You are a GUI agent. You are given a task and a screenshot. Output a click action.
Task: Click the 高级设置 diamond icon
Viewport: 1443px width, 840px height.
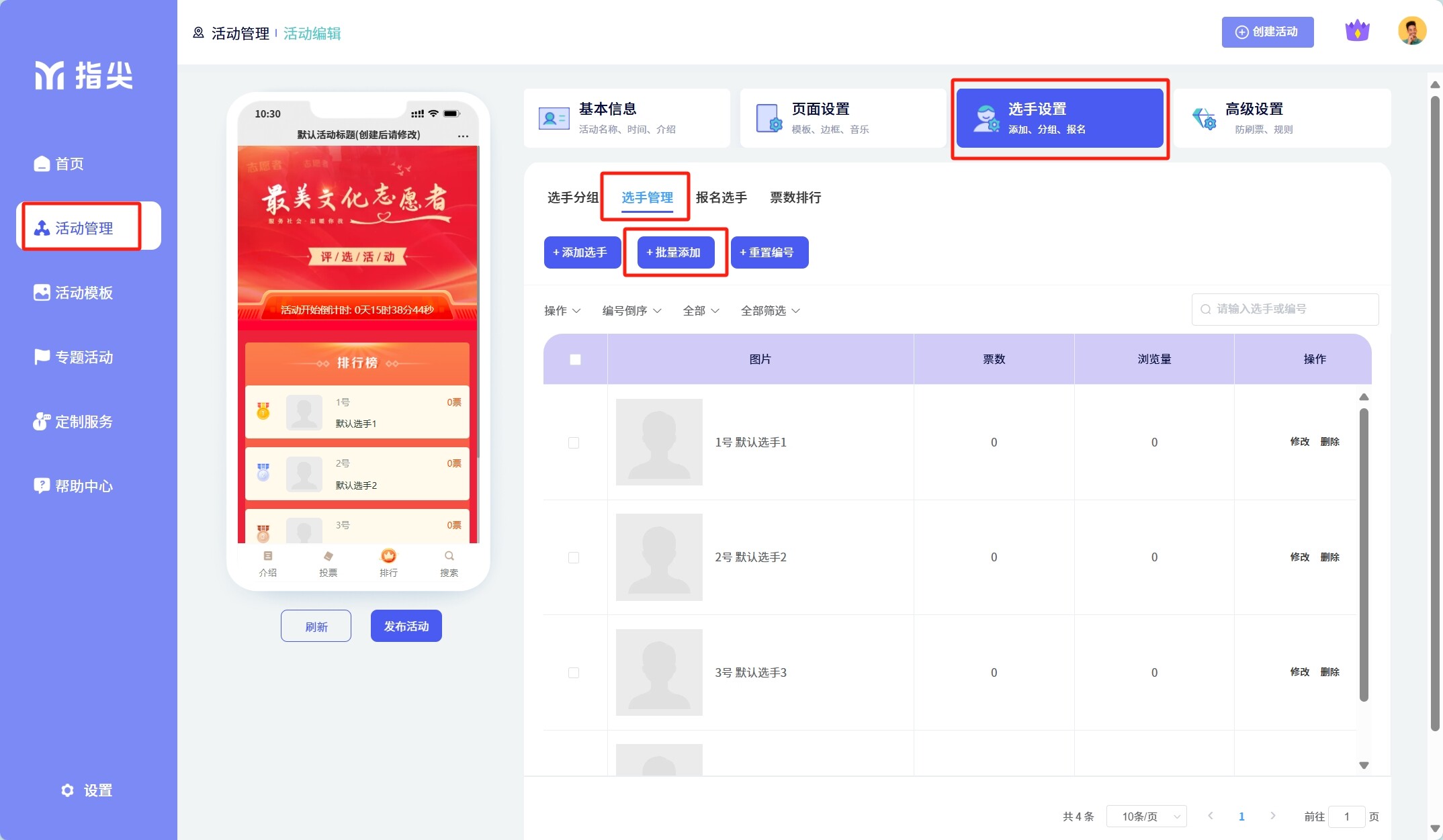[x=1204, y=119]
